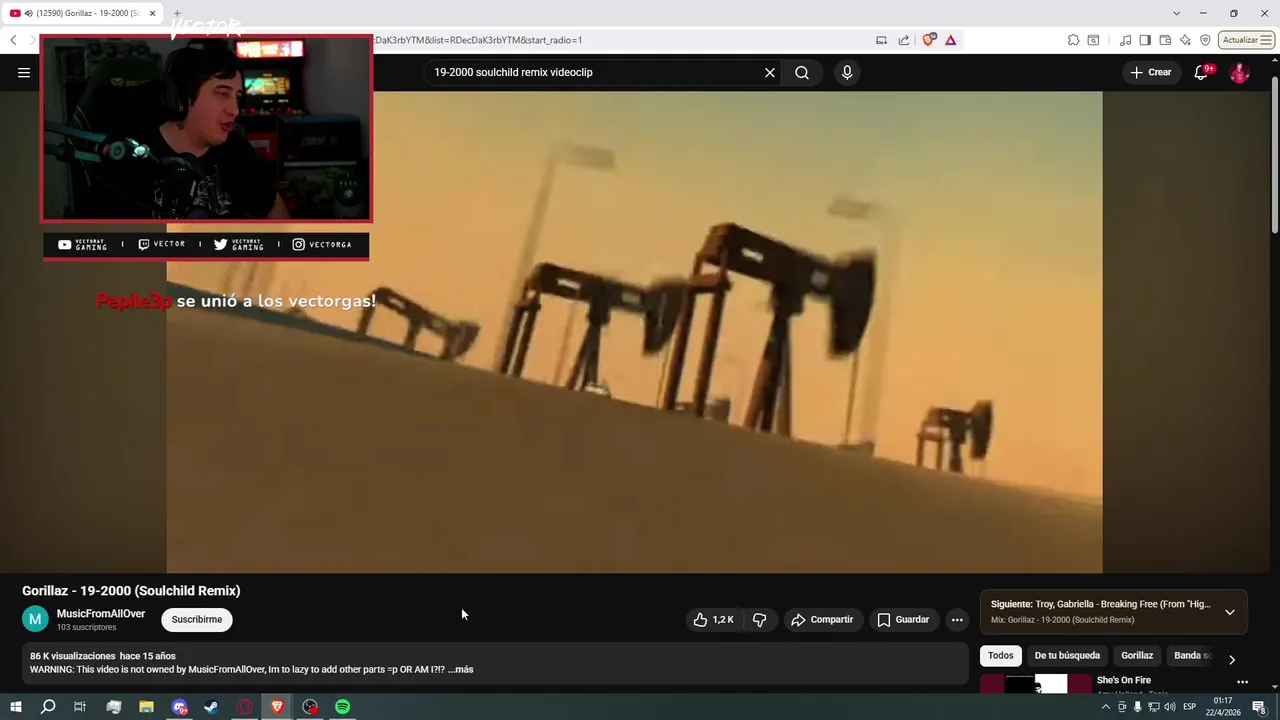1280x720 pixels.
Task: Like the video with thumbs up
Action: [x=714, y=620]
